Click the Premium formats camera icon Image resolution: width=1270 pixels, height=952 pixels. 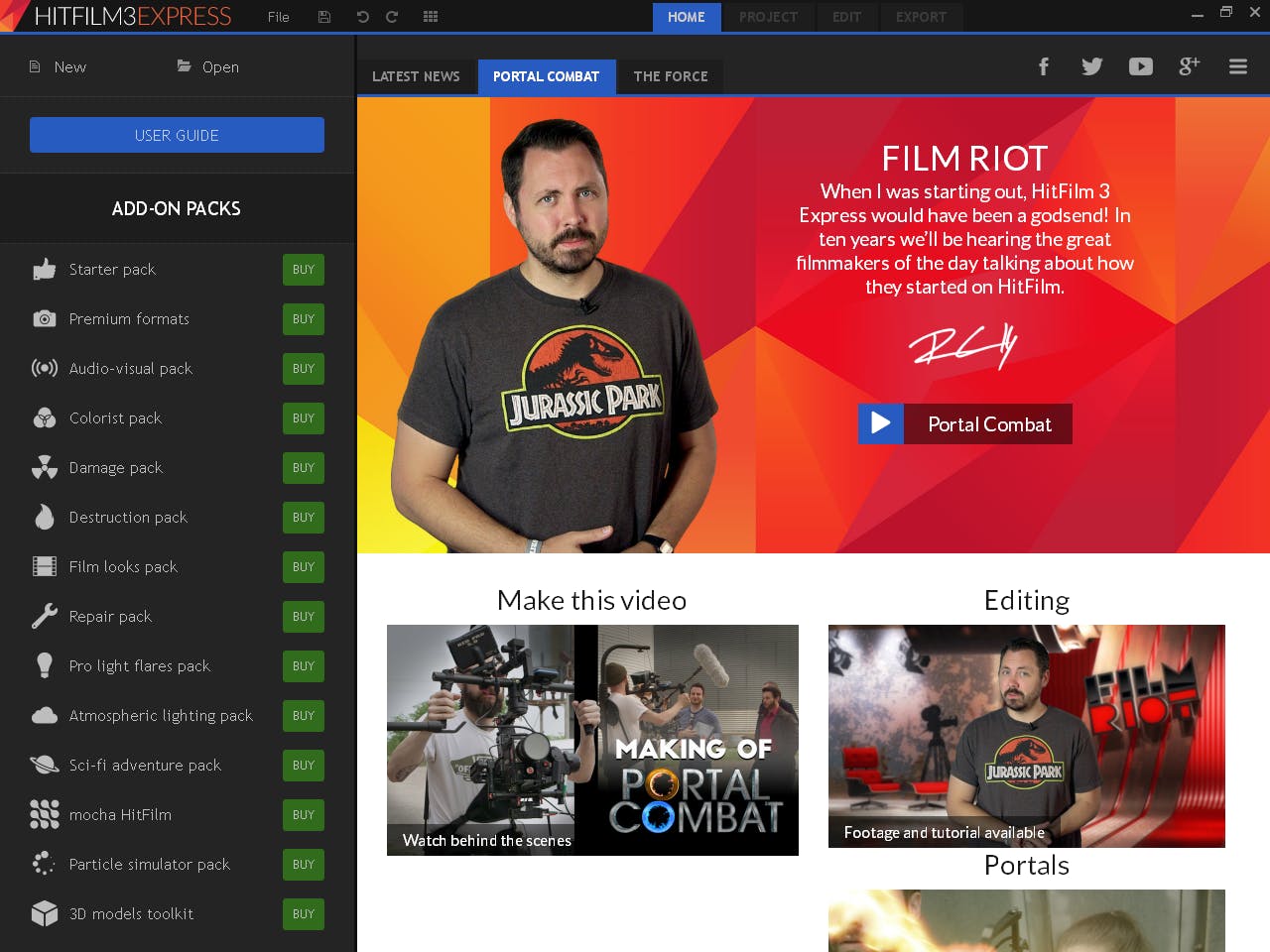[x=45, y=318]
